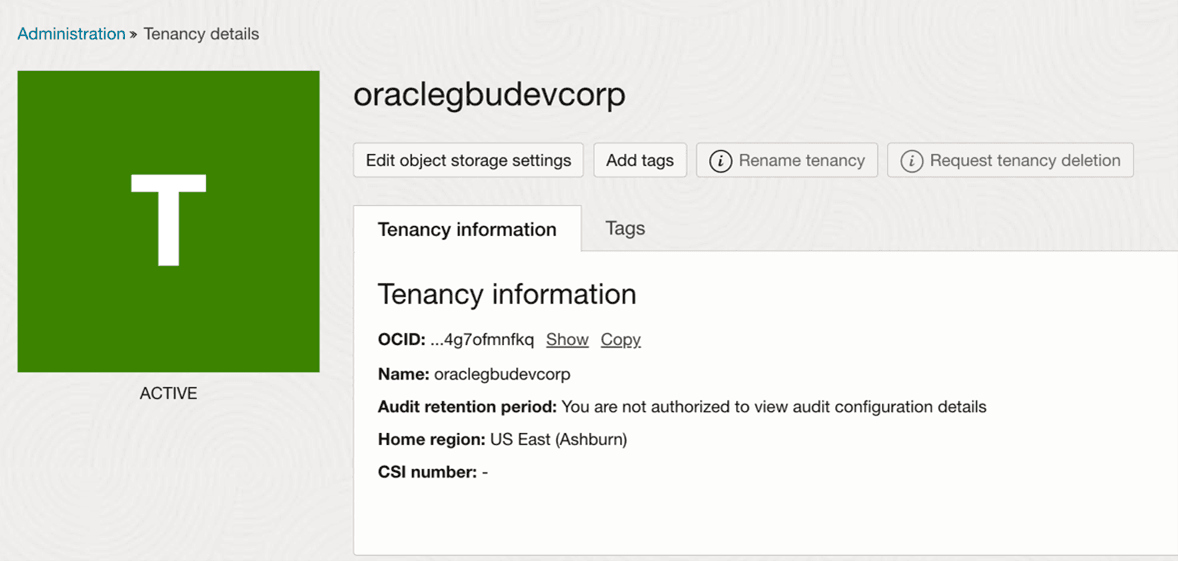Click the Tenancy details breadcrumb text
The image size is (1178, 561).
[x=201, y=34]
